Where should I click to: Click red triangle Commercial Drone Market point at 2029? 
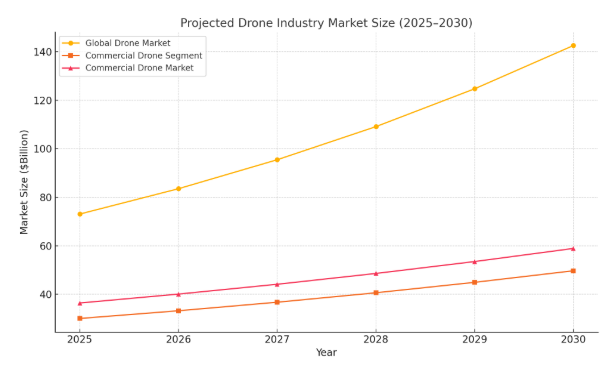(475, 261)
